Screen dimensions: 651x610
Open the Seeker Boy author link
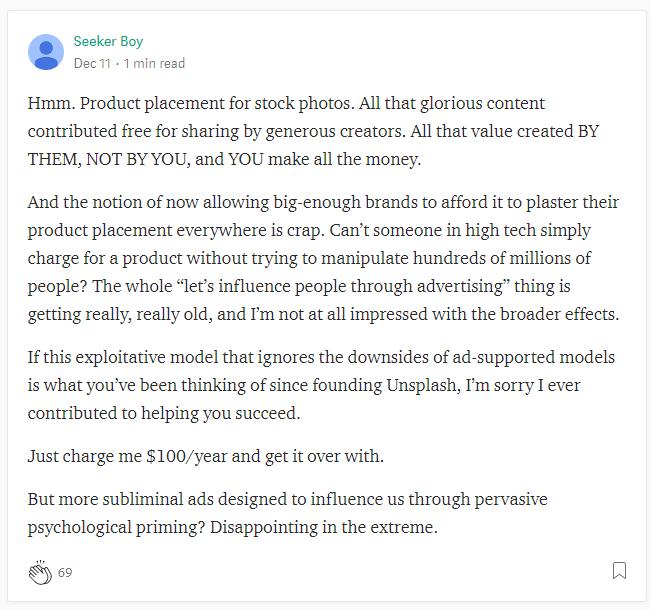point(108,41)
